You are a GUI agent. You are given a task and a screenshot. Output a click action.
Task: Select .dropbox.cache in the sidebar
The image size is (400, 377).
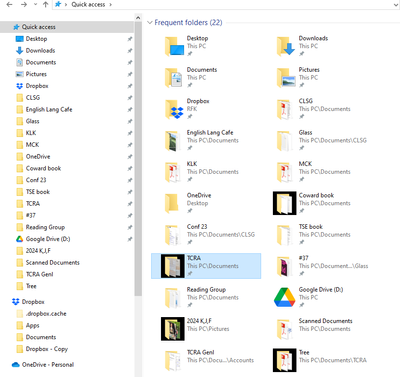click(x=46, y=314)
